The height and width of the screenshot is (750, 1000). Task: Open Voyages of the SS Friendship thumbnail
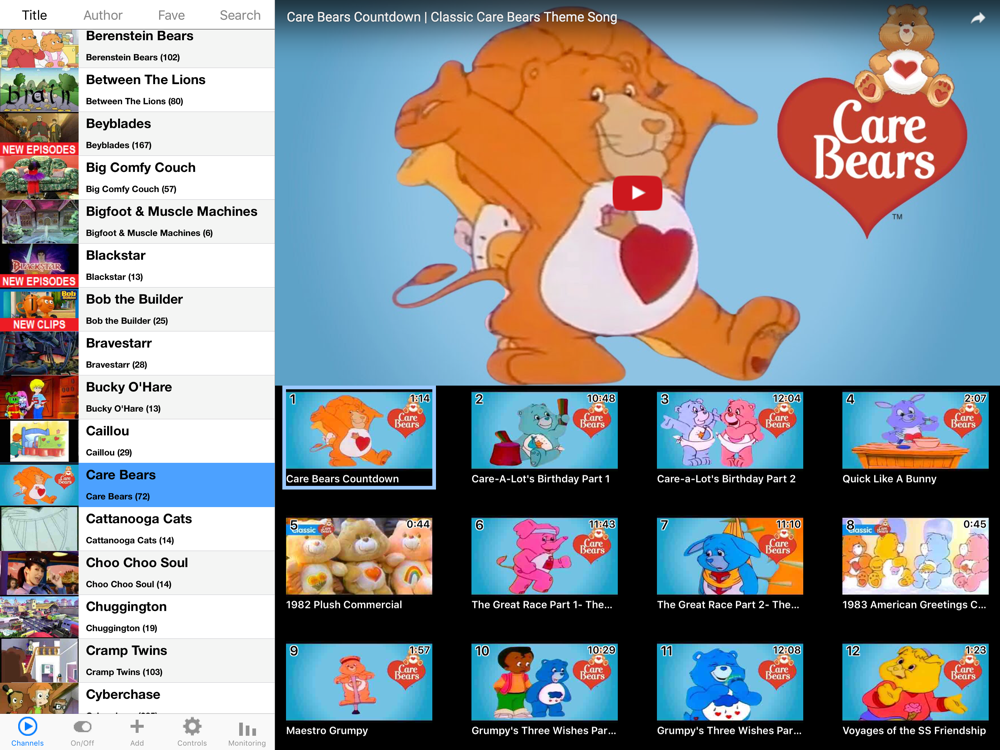[x=915, y=682]
